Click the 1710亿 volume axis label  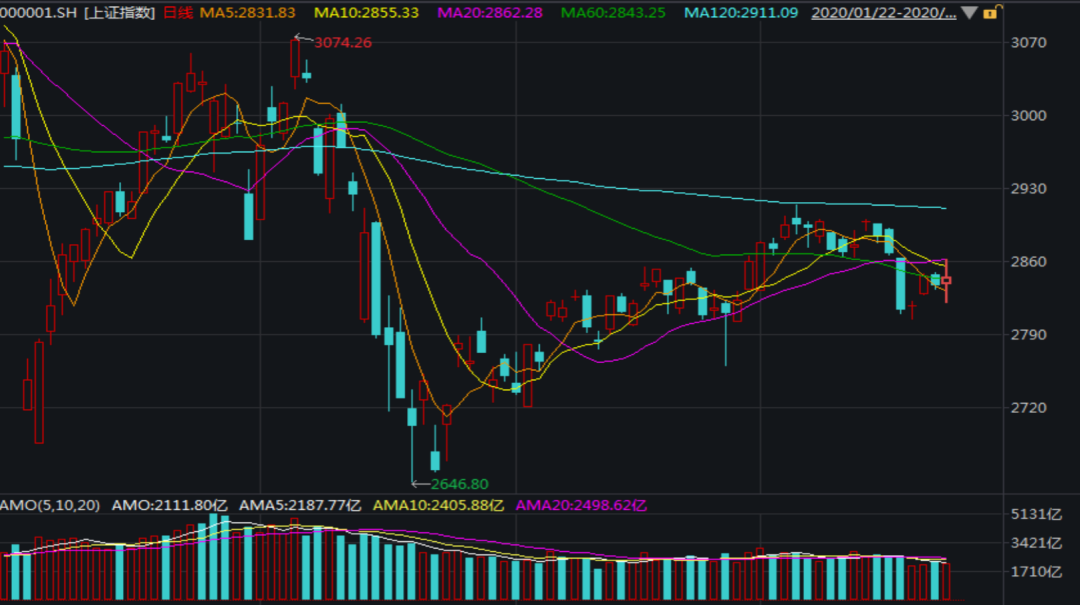pyautogui.click(x=1036, y=571)
